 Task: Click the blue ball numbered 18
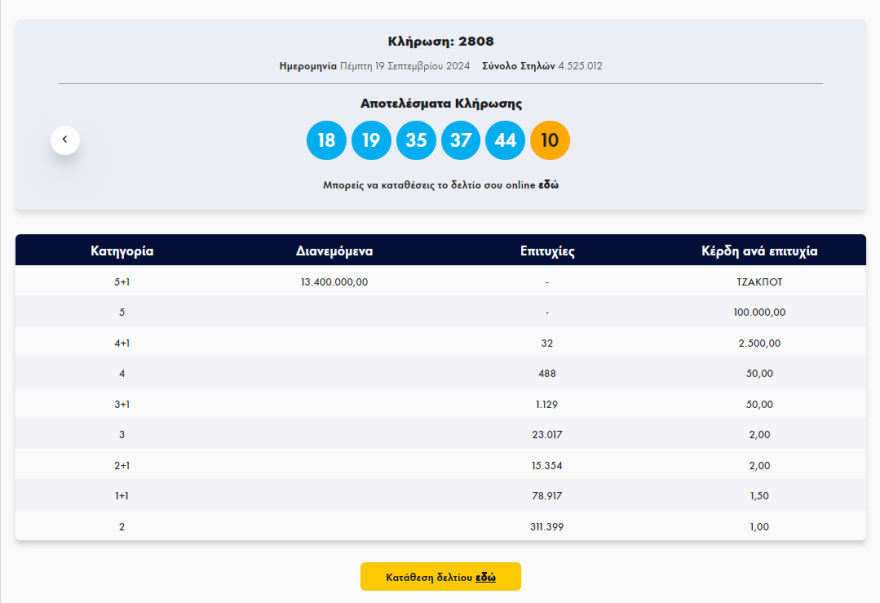[x=326, y=140]
